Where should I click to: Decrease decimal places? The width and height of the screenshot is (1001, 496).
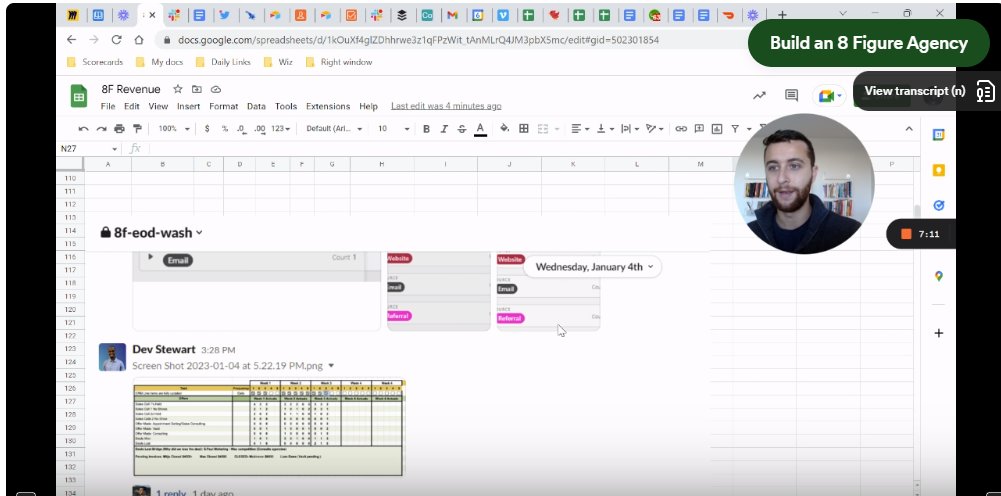[241, 129]
